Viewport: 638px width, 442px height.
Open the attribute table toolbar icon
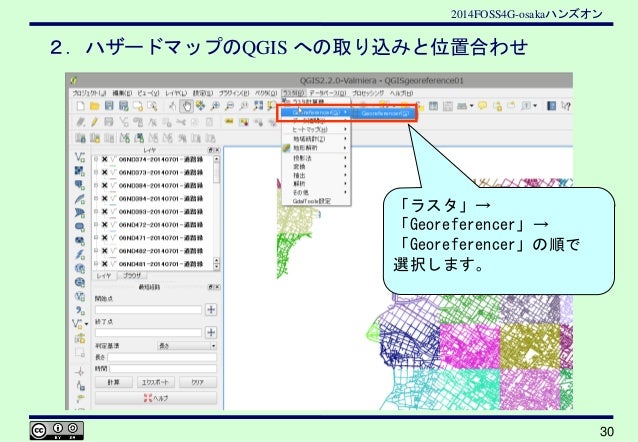(433, 106)
